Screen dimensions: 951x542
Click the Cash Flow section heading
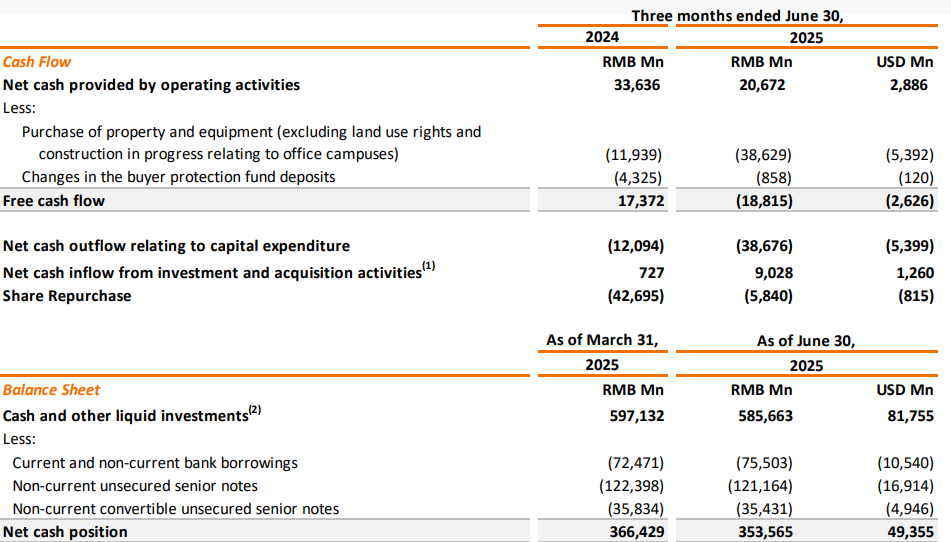(x=37, y=62)
